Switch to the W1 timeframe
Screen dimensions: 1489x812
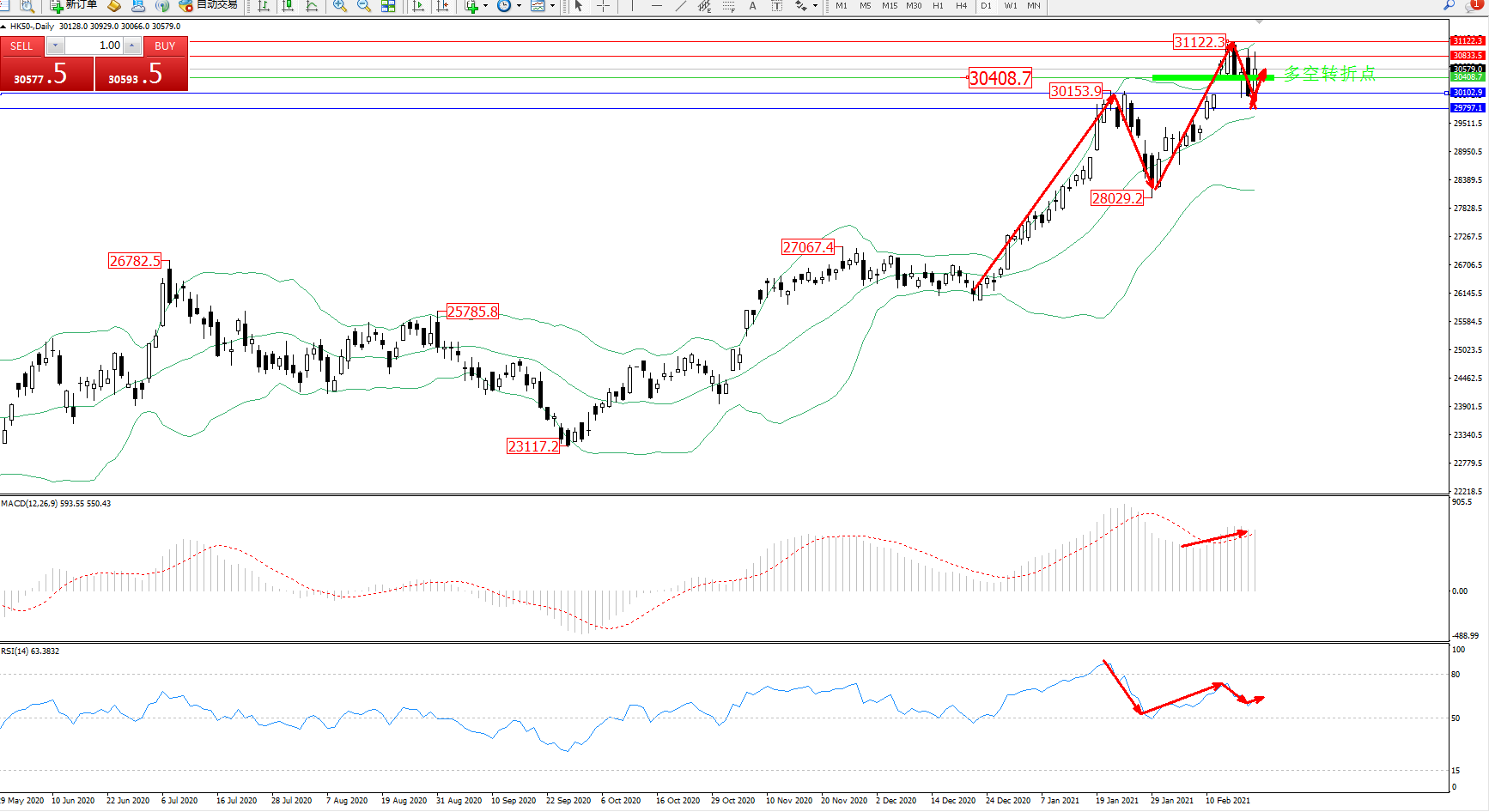pos(1011,6)
